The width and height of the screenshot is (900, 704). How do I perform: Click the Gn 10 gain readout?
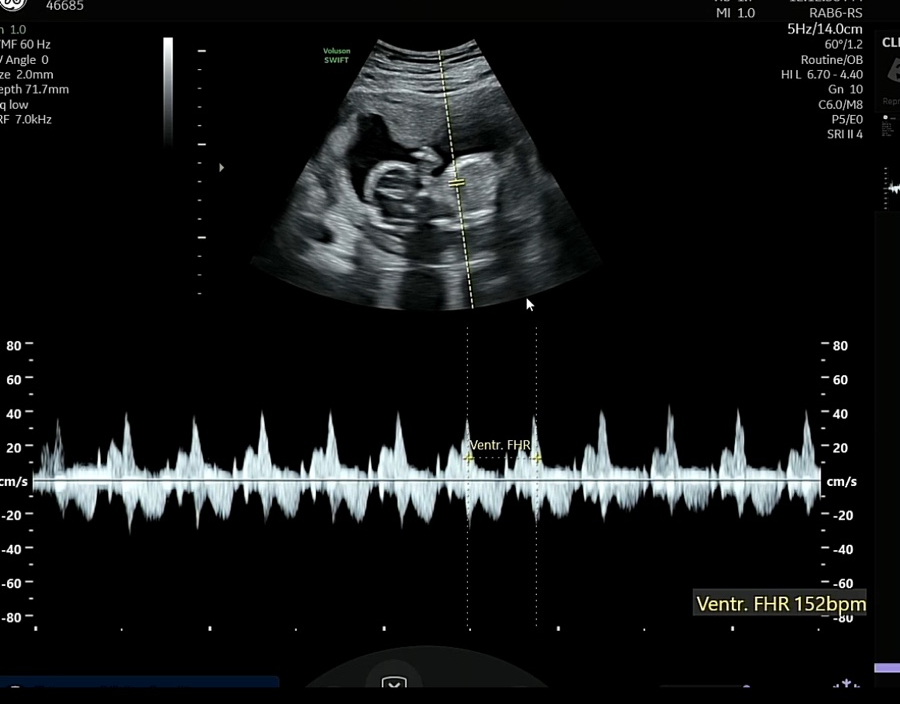tap(845, 89)
